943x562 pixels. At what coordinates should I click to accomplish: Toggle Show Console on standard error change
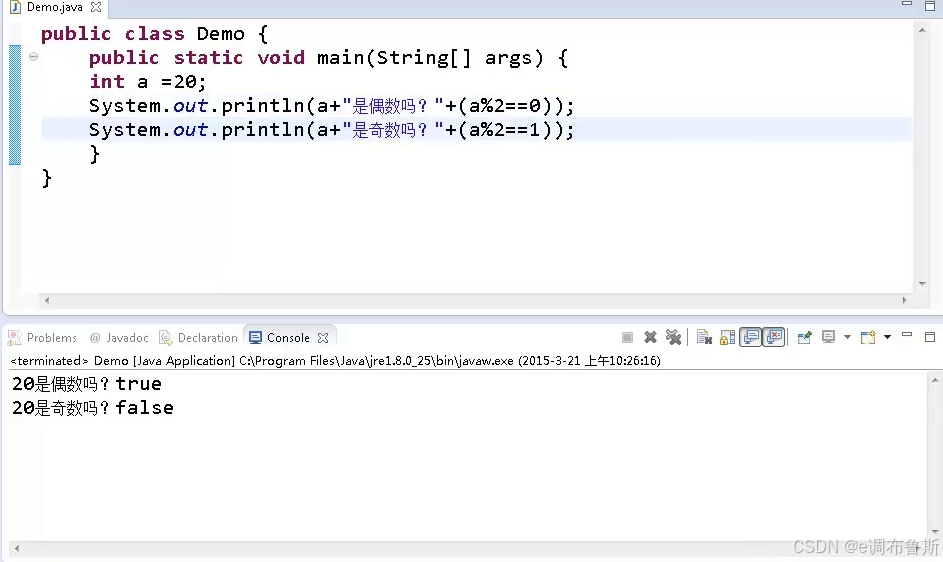pos(774,337)
